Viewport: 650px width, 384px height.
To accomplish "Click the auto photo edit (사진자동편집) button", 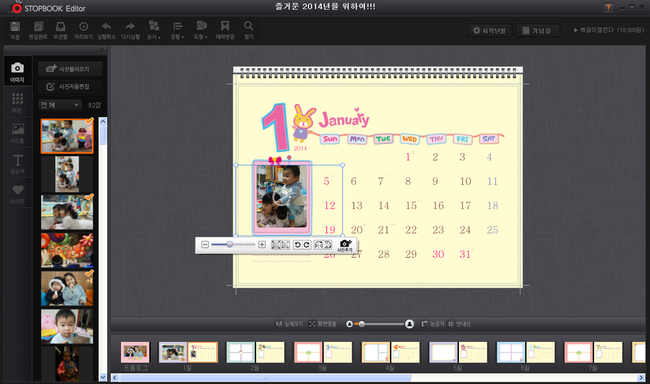I will click(70, 87).
